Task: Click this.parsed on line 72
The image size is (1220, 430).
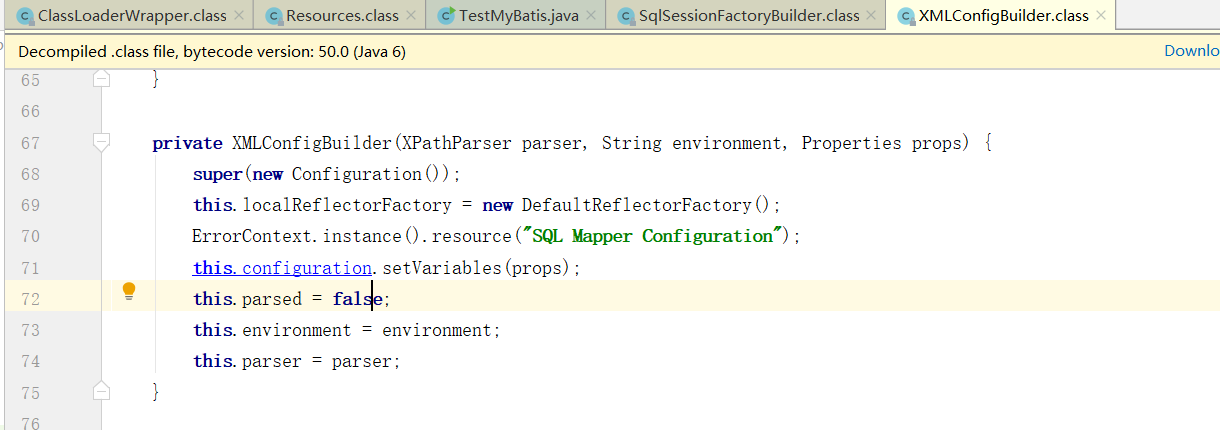Action: (247, 299)
